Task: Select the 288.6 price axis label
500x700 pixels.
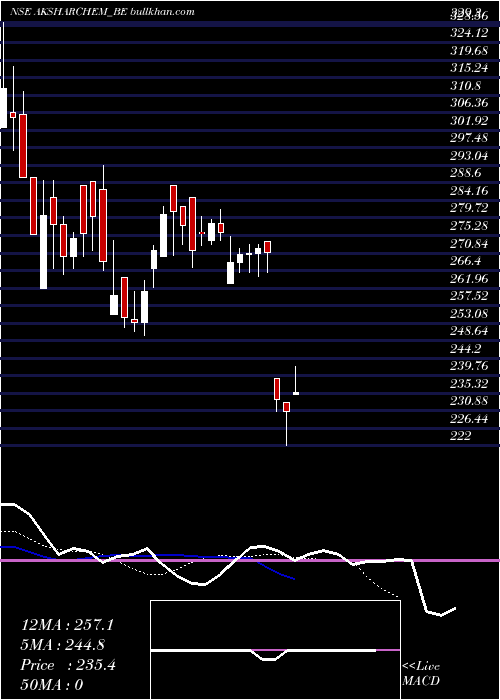Action: (466, 173)
